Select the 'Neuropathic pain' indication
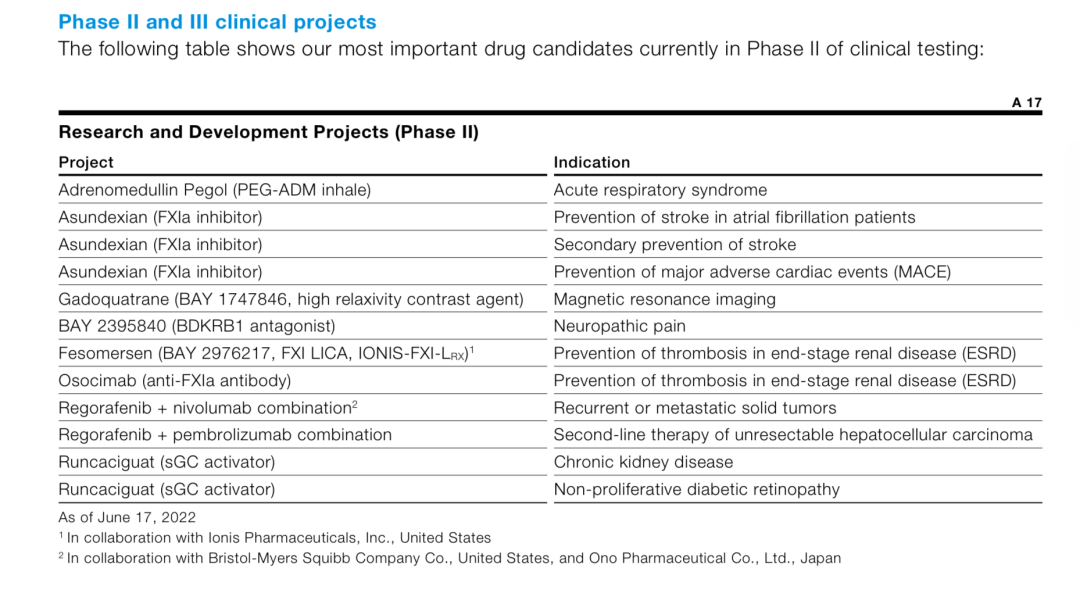 tap(619, 326)
